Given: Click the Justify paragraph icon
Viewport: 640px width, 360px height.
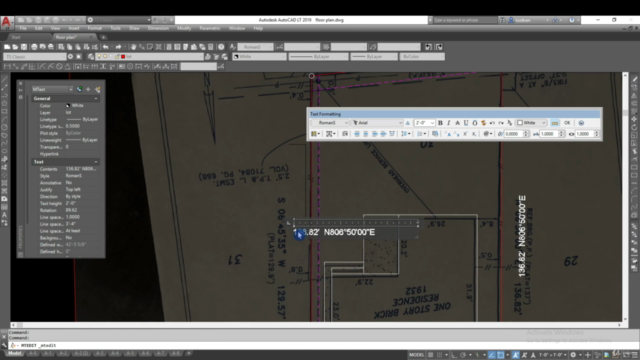Looking at the screenshot, I should 383,134.
